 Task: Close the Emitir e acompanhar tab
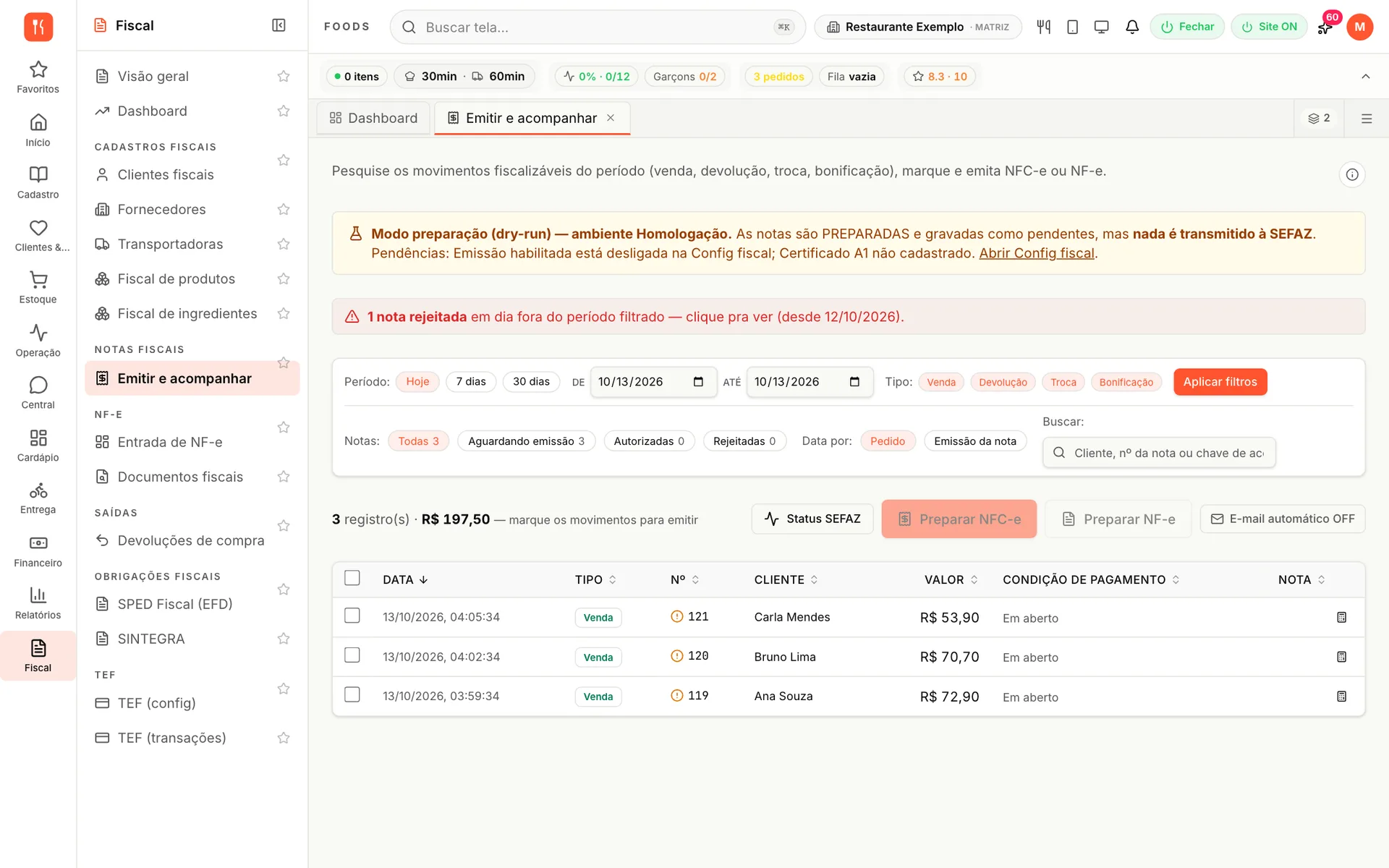pos(611,118)
